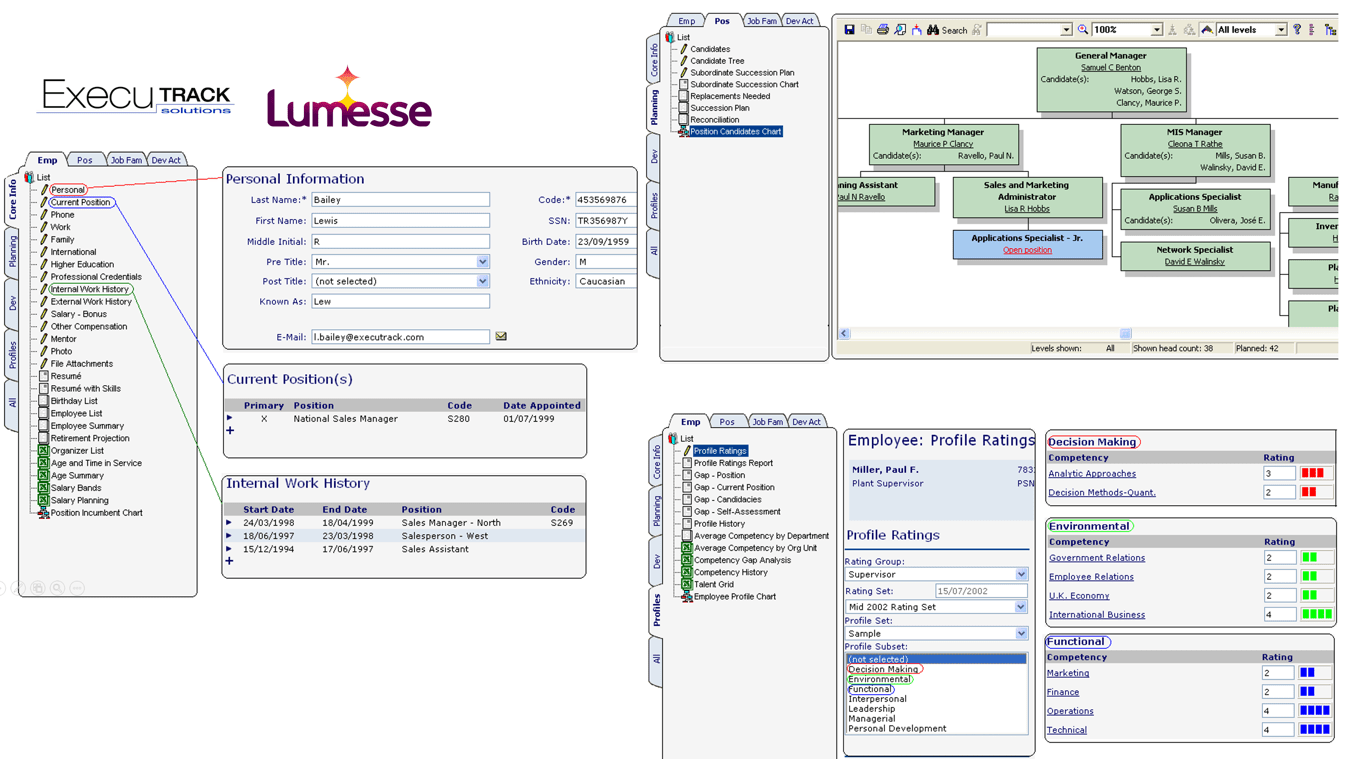
Task: Select Planning vertical tab in employee panel
Action: pyautogui.click(x=13, y=251)
